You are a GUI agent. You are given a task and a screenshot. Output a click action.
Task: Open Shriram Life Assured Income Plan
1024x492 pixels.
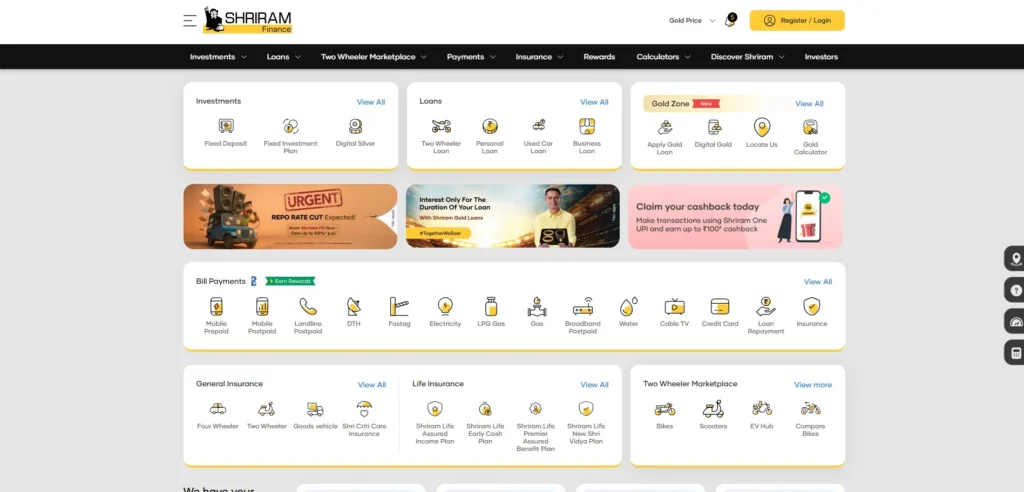point(435,409)
